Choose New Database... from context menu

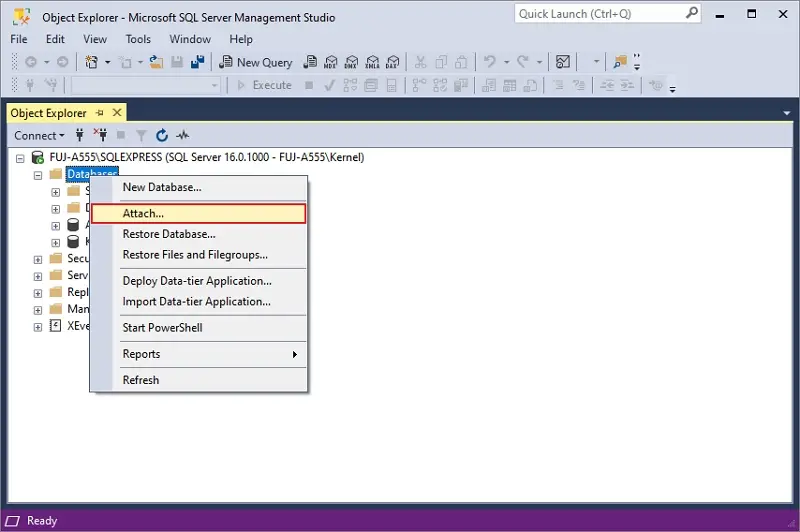198,187
